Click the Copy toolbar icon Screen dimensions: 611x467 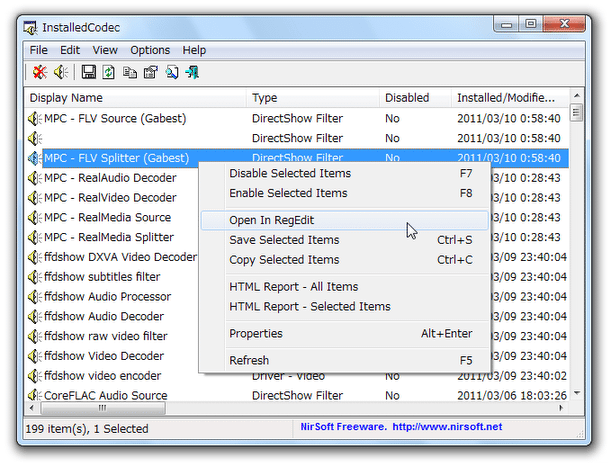(x=130, y=72)
